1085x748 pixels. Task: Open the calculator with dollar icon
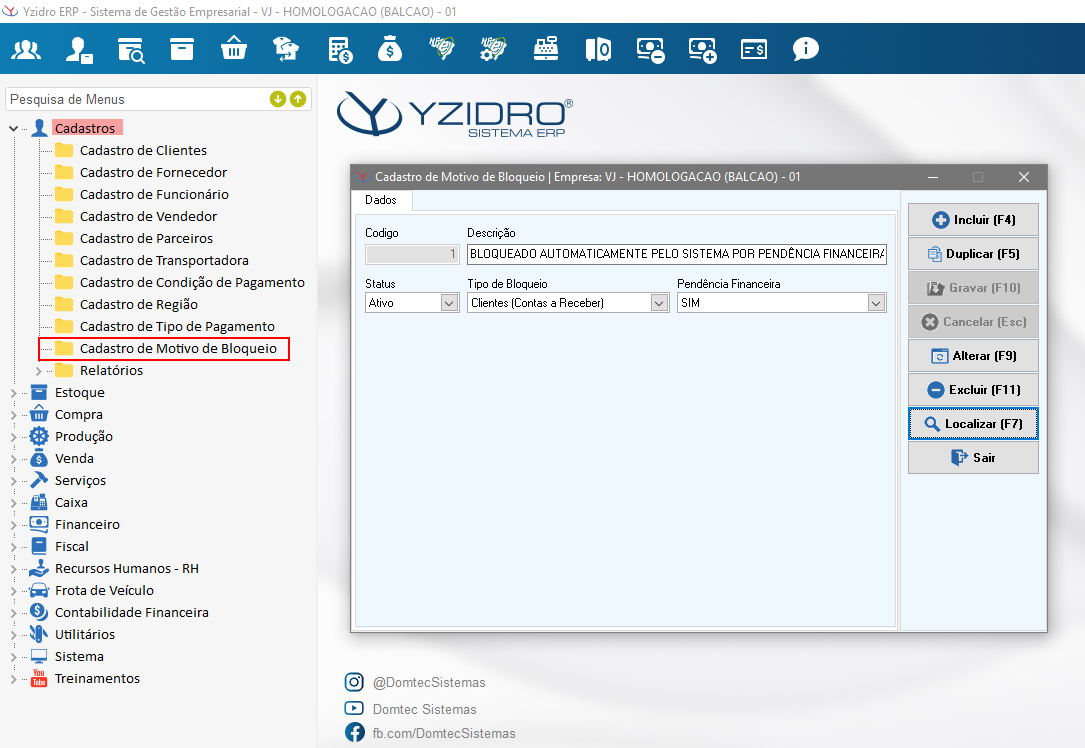click(x=340, y=50)
